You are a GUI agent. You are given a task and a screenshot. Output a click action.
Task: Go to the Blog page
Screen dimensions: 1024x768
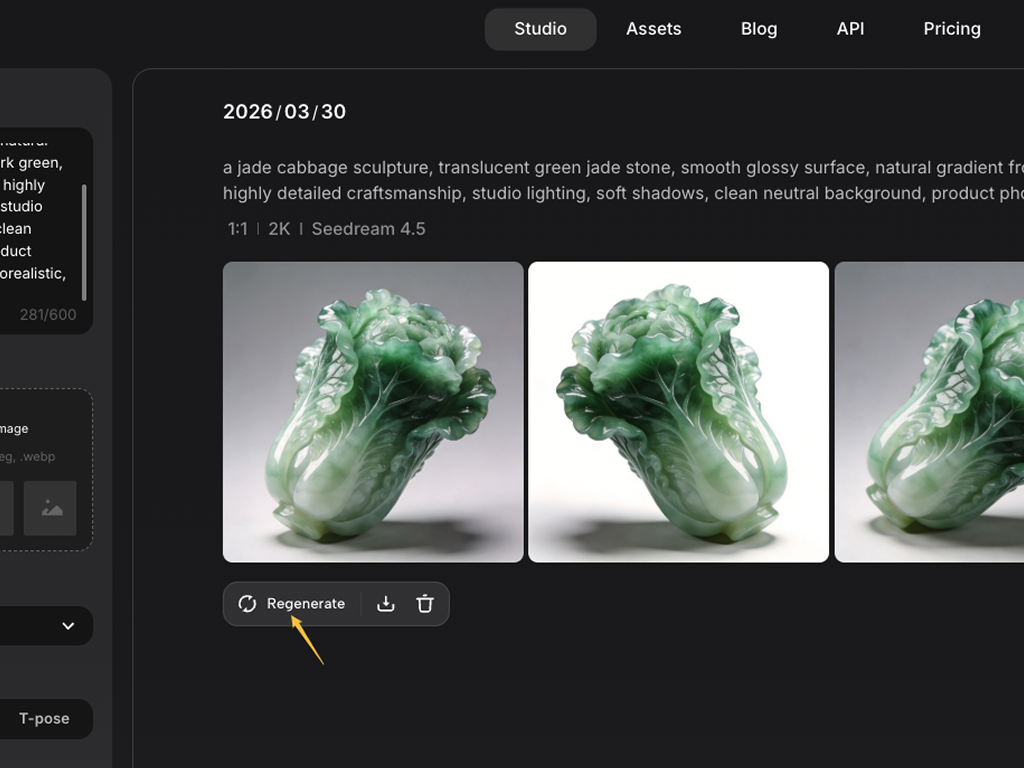(x=758, y=29)
